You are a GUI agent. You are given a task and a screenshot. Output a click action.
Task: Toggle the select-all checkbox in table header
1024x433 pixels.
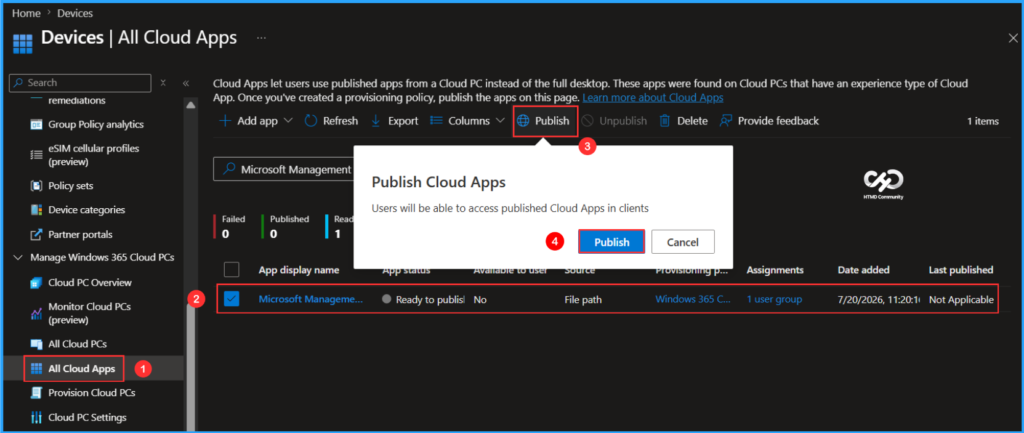pyautogui.click(x=232, y=270)
